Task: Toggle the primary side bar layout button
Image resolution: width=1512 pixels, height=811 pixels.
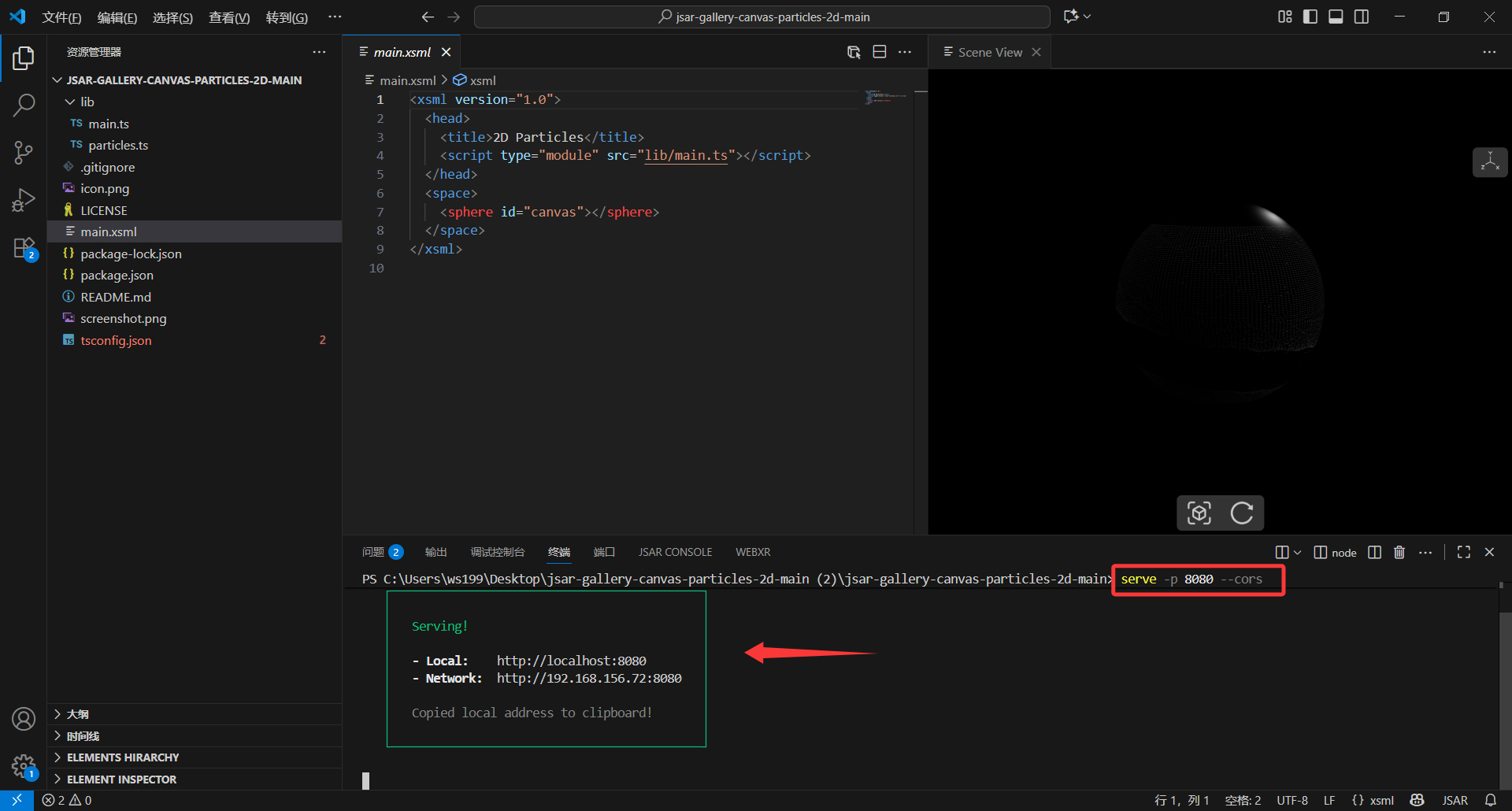Action: pyautogui.click(x=1310, y=17)
